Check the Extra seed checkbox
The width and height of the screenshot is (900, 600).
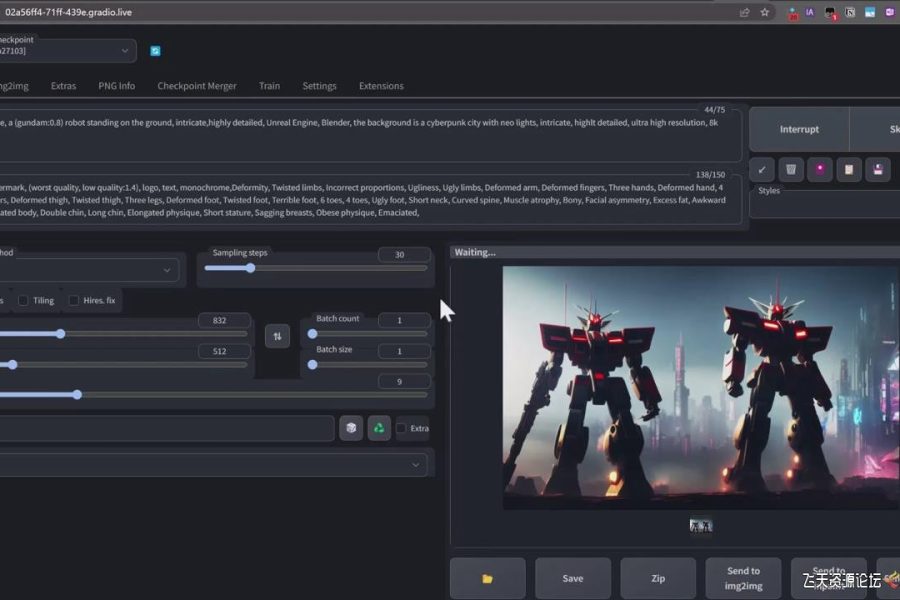click(x=401, y=428)
